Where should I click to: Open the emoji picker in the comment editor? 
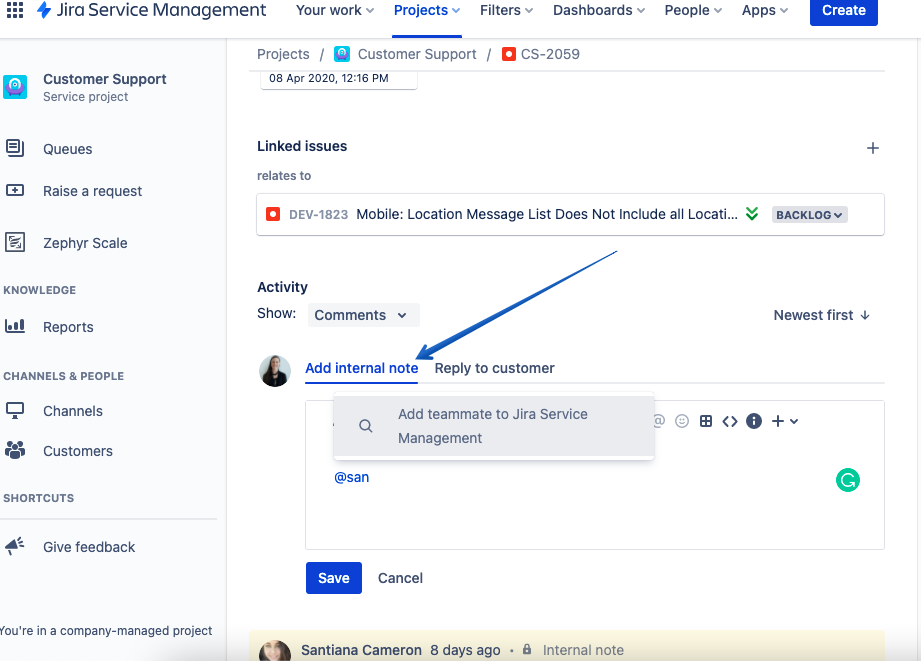(x=682, y=421)
